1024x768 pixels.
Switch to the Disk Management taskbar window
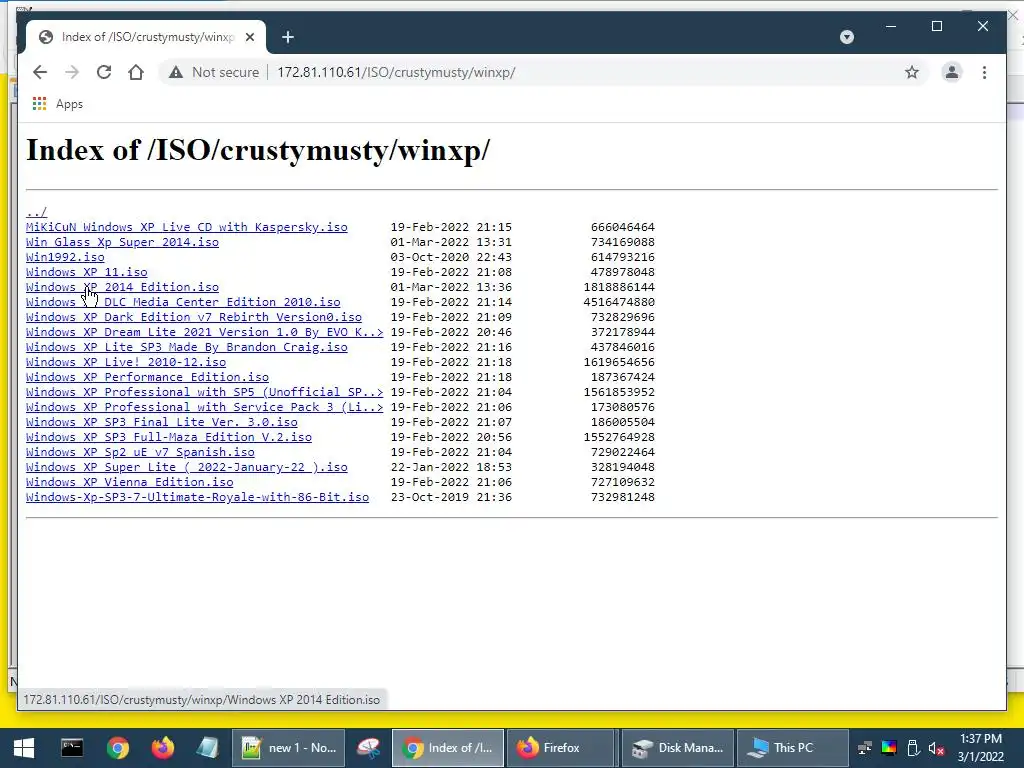click(x=678, y=748)
